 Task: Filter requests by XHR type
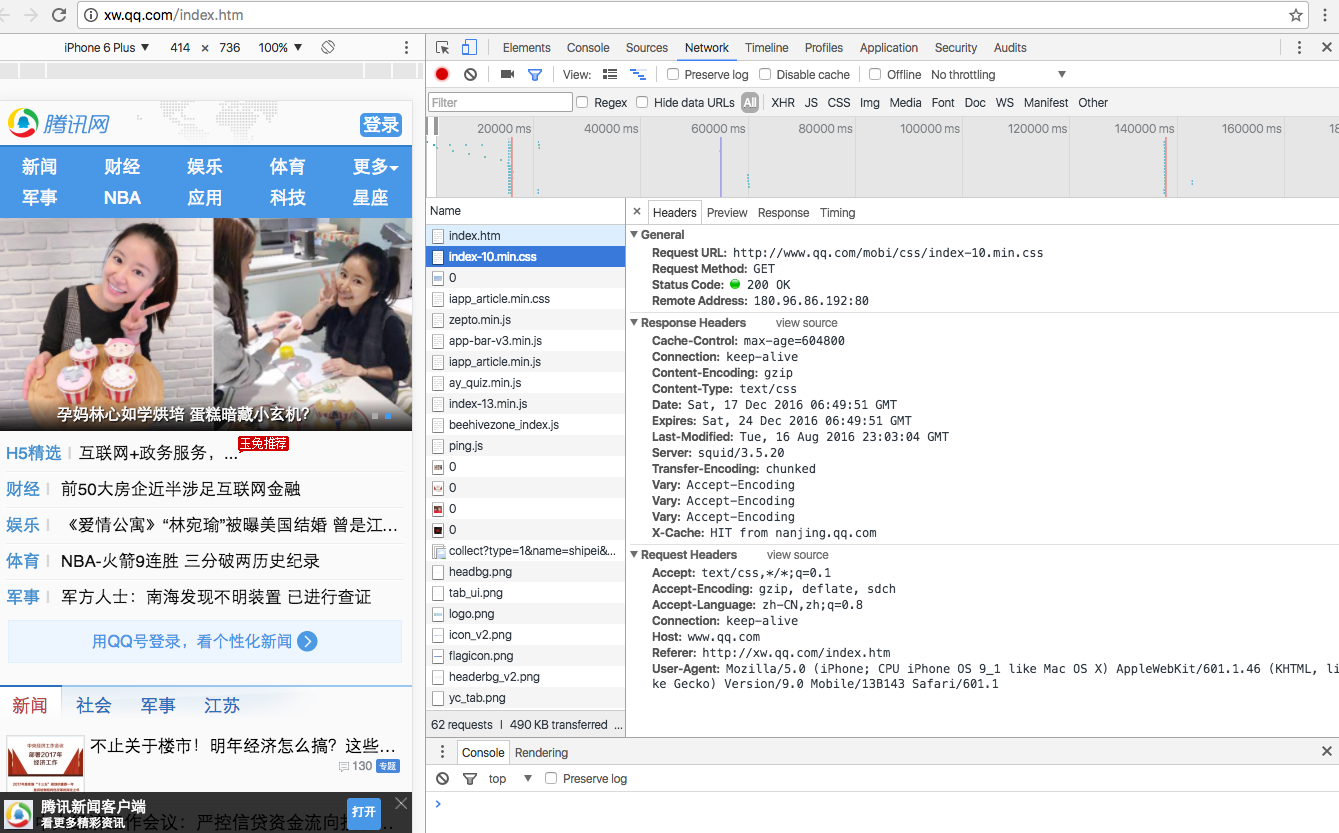783,102
